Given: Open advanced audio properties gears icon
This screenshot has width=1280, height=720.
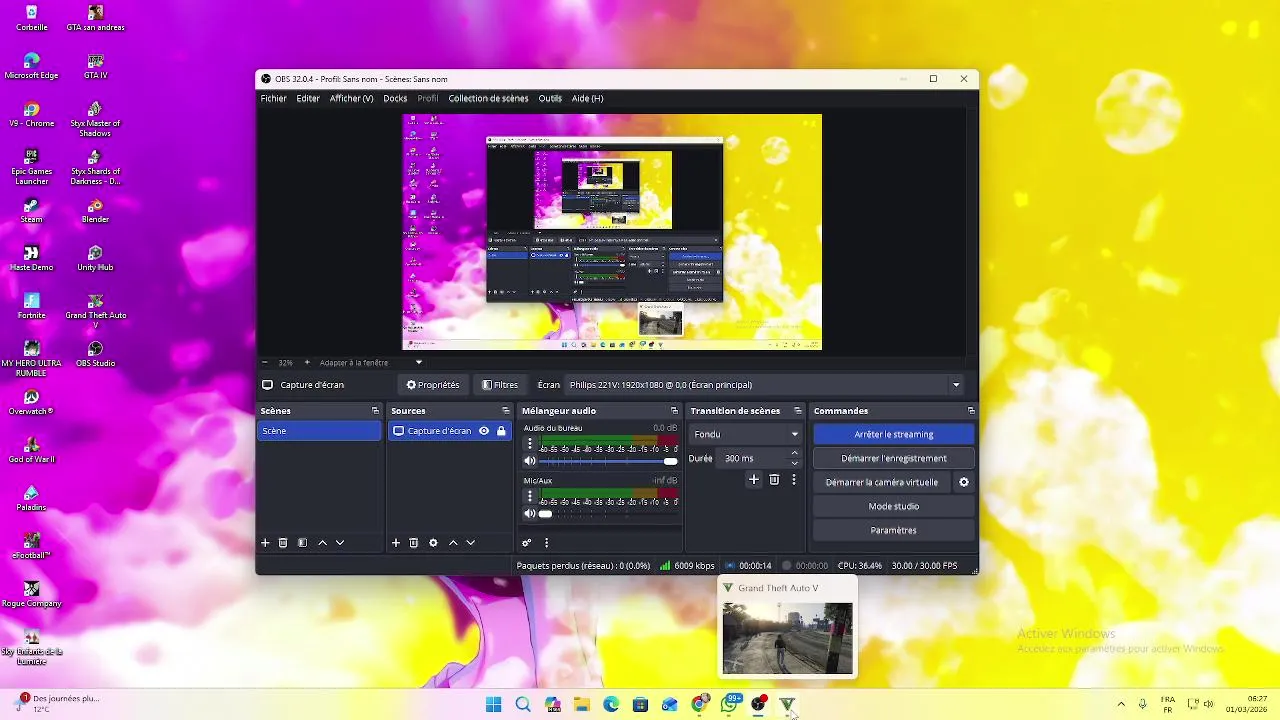Looking at the screenshot, I should (527, 543).
